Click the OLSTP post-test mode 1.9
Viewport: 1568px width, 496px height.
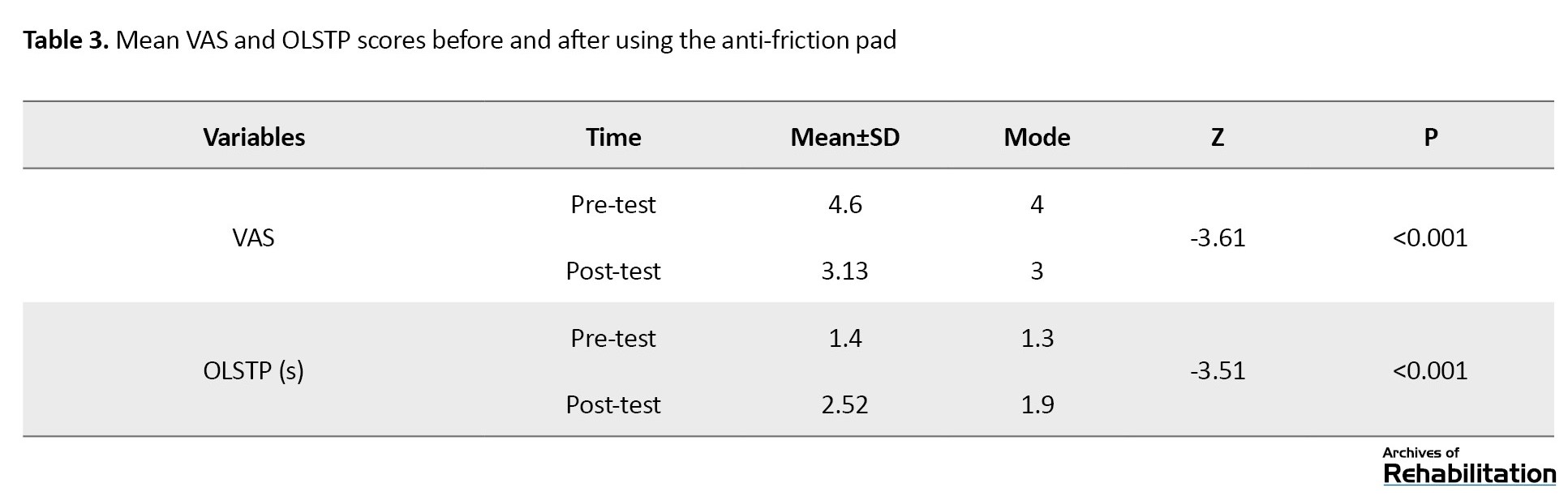(x=1037, y=404)
